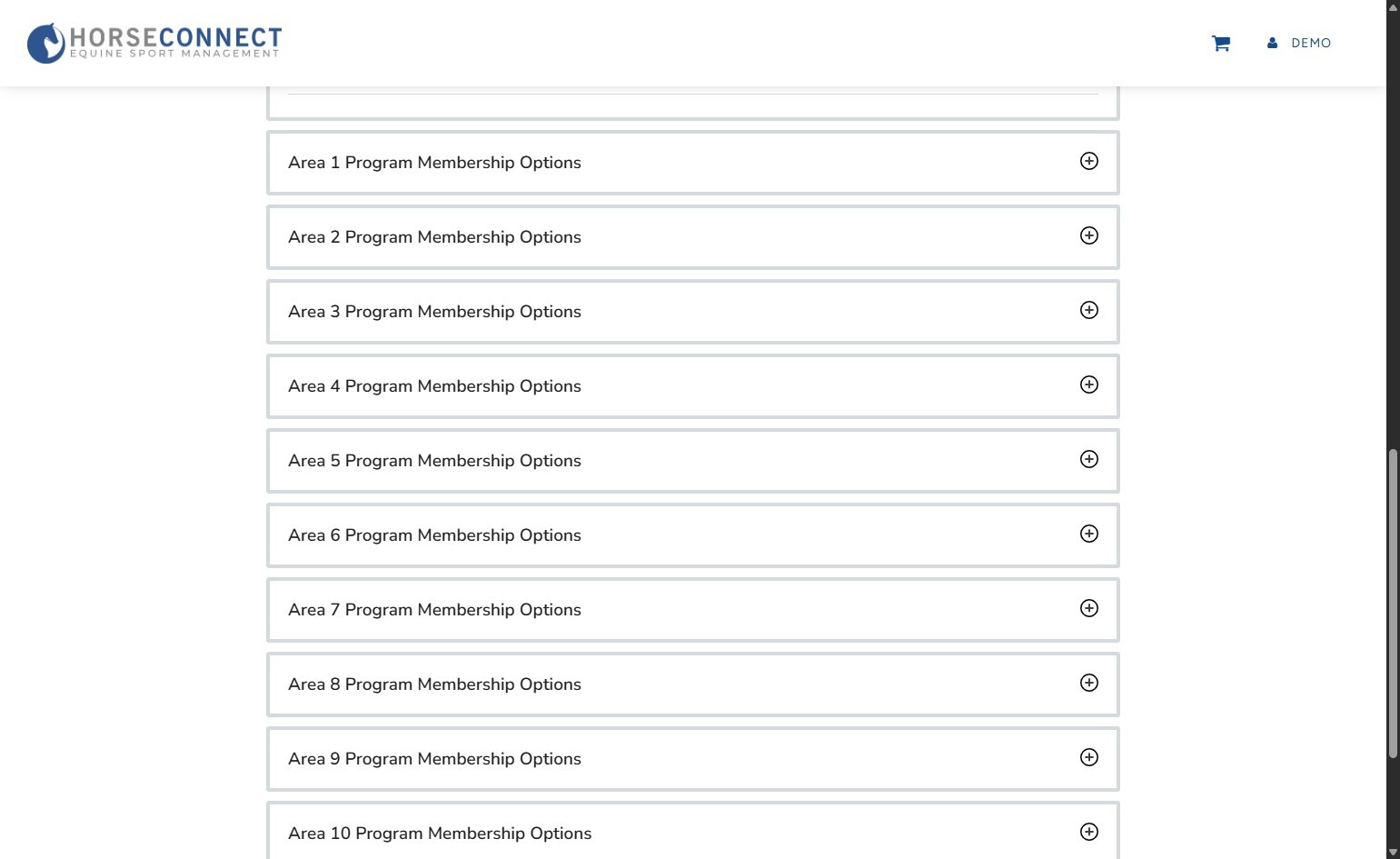The height and width of the screenshot is (859, 1400).
Task: Click the plus icon for Area 7
Action: click(x=1088, y=608)
